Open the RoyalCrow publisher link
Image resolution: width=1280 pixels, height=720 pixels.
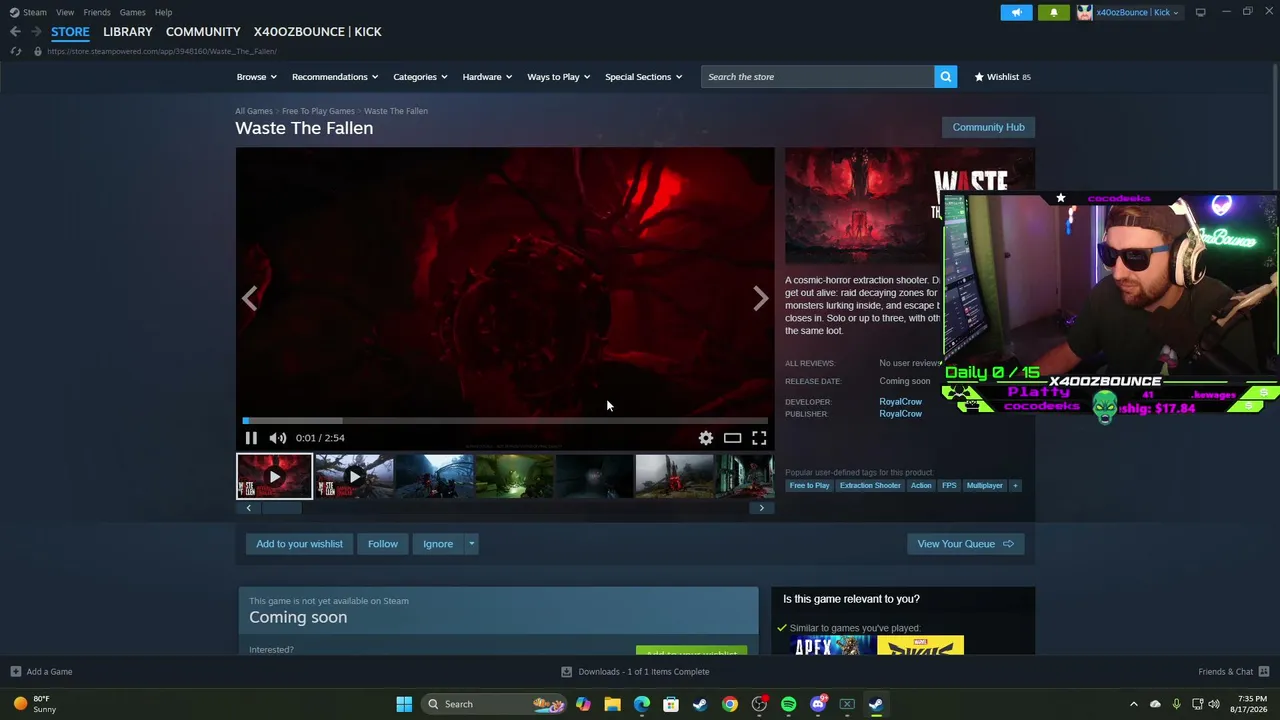[900, 414]
